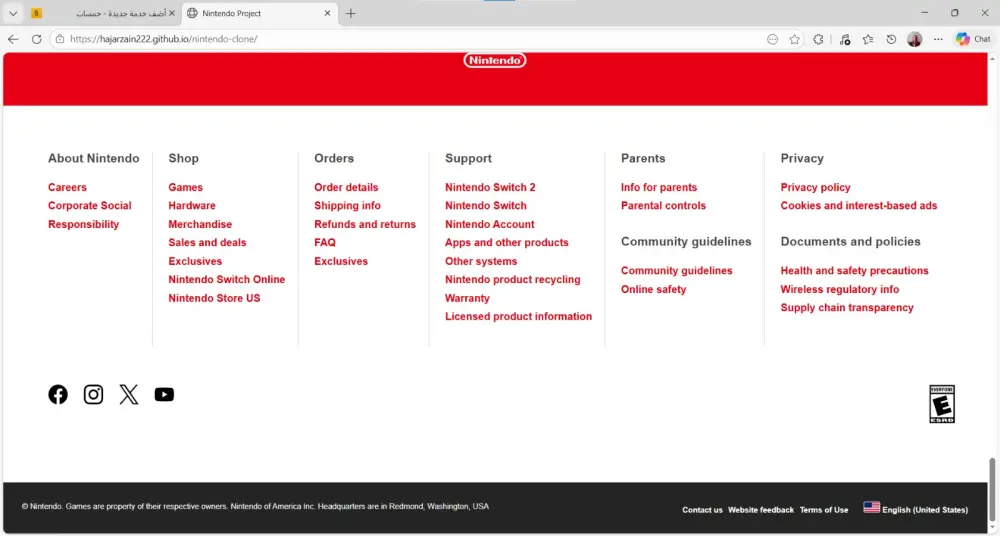Screen dimensions: 1000x536
Task: Open the Careers link
Action: point(67,187)
